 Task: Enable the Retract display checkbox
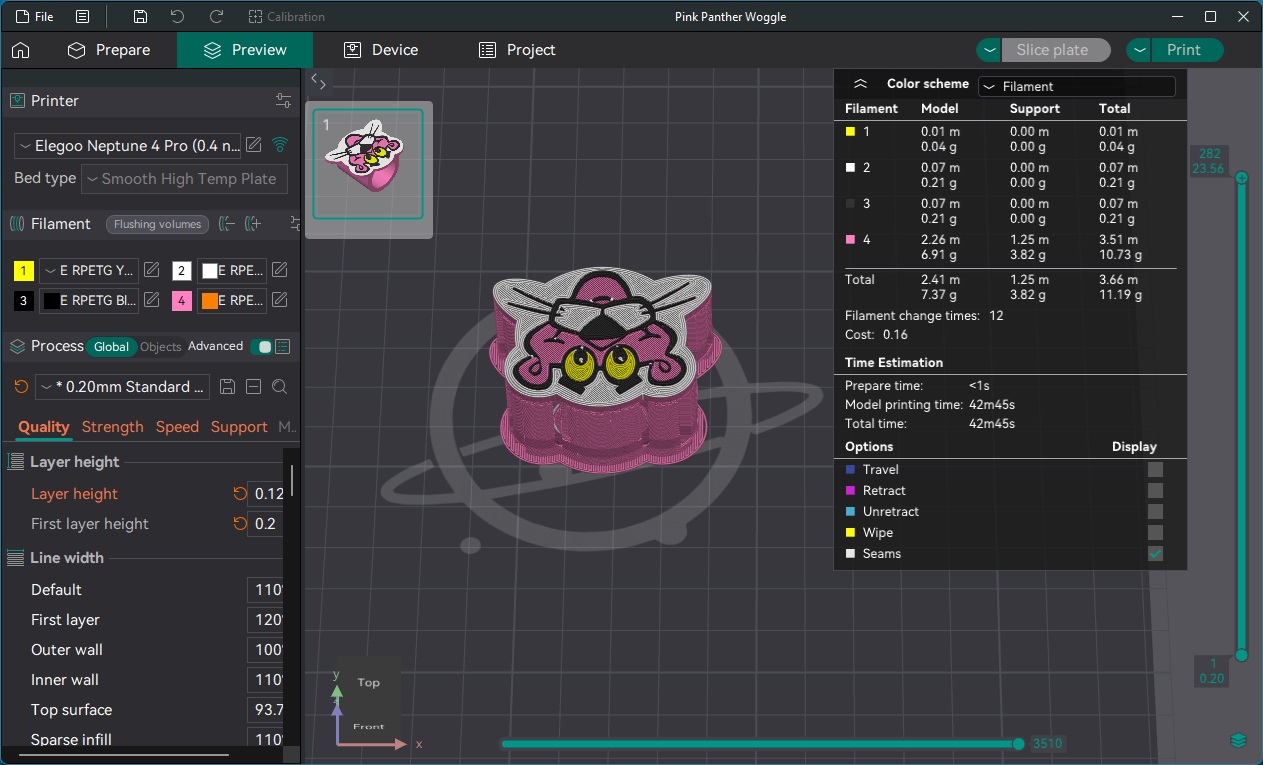coord(1155,490)
